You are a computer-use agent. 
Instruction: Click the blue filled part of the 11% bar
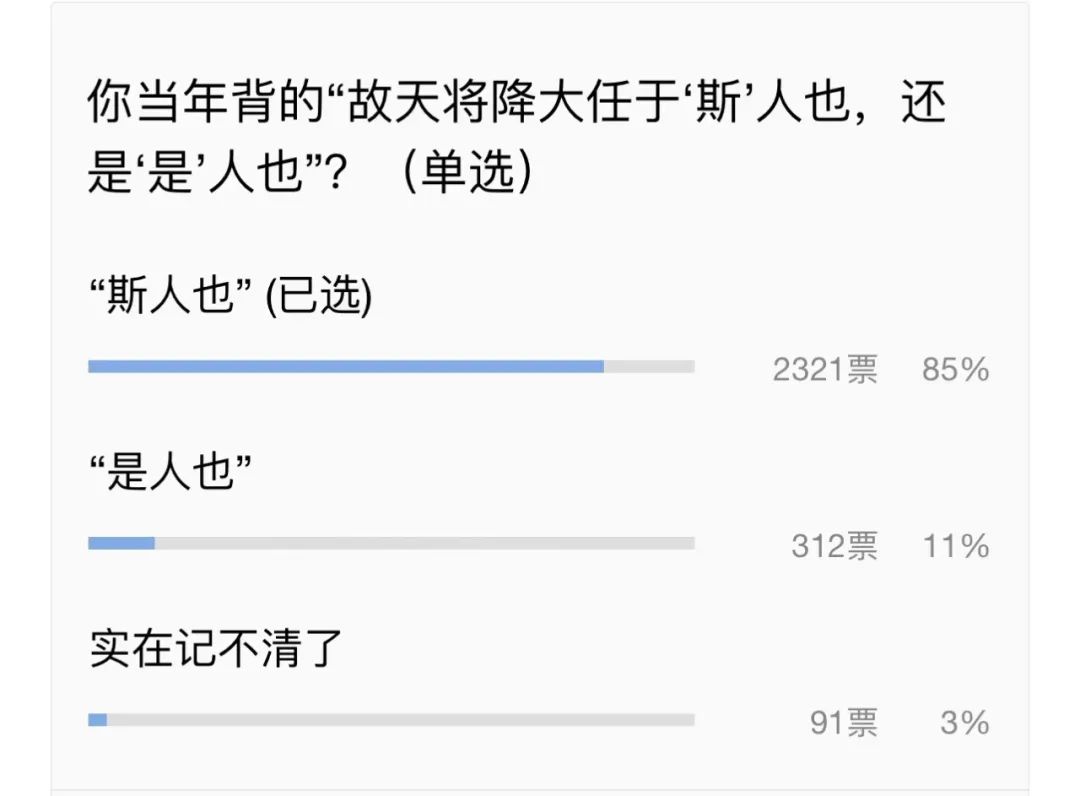(x=121, y=543)
